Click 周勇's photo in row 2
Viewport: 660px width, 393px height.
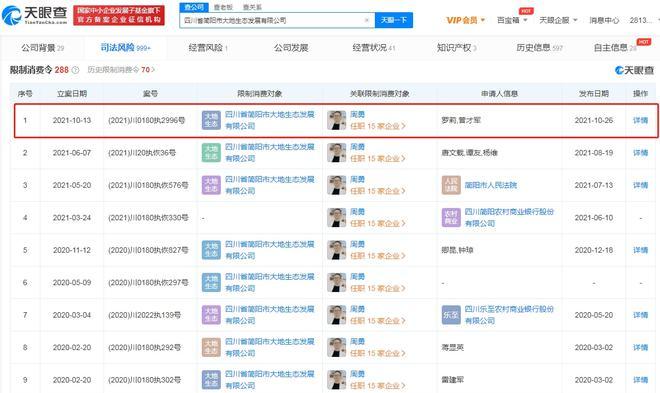click(336, 153)
